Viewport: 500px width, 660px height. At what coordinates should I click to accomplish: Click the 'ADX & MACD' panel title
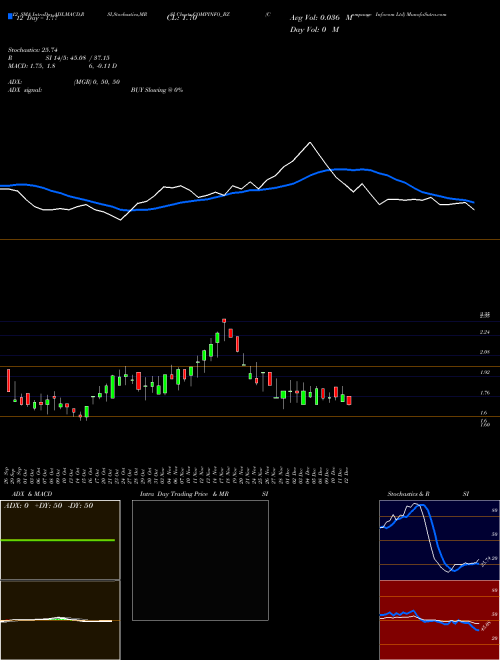32,494
